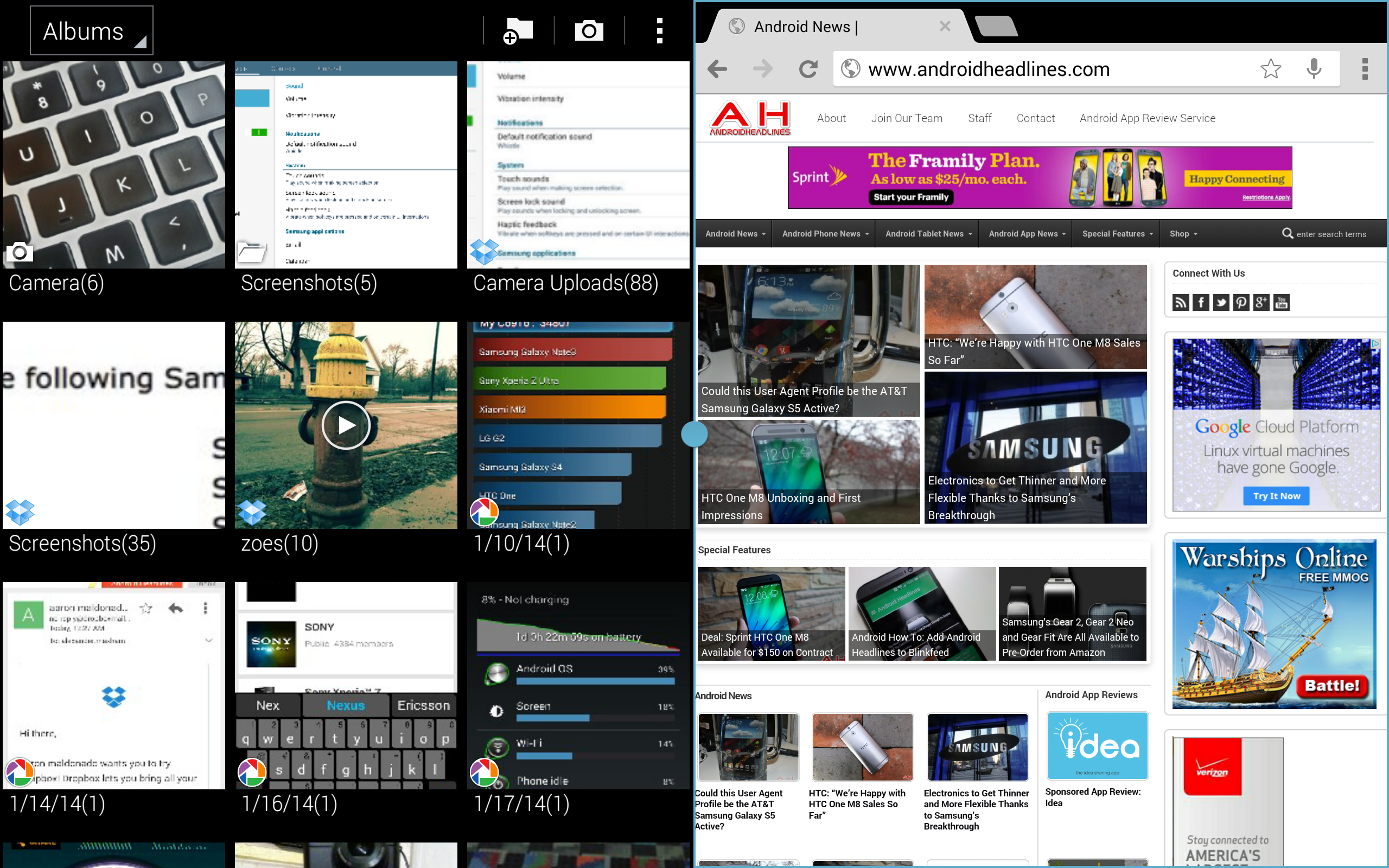Grab the split-screen divider handle
The image size is (1389, 868).
point(694,434)
